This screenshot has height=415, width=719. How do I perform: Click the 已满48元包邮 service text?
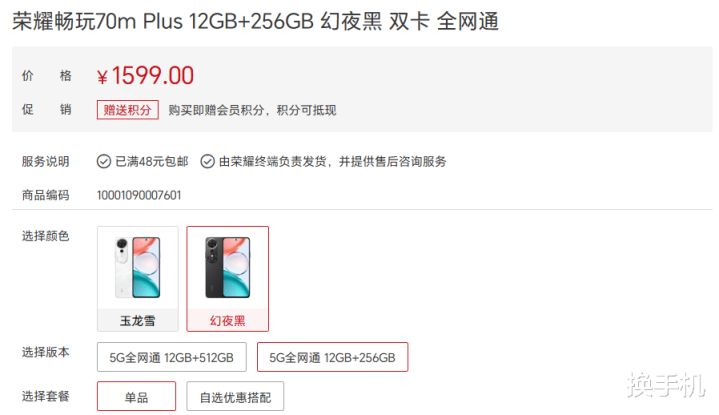(x=152, y=161)
